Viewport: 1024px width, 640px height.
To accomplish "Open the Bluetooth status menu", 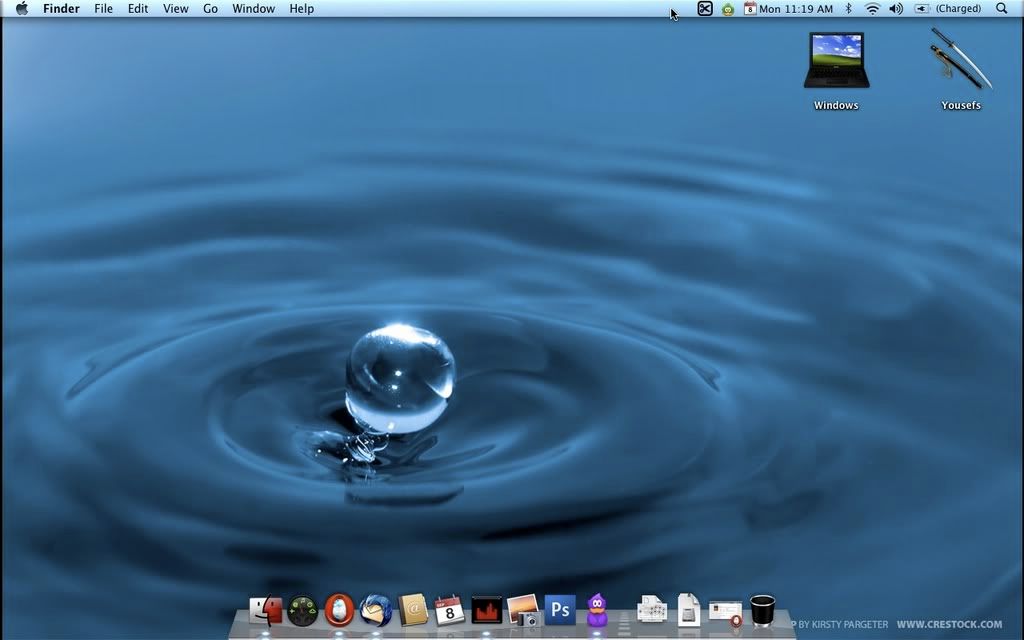I will 849,8.
